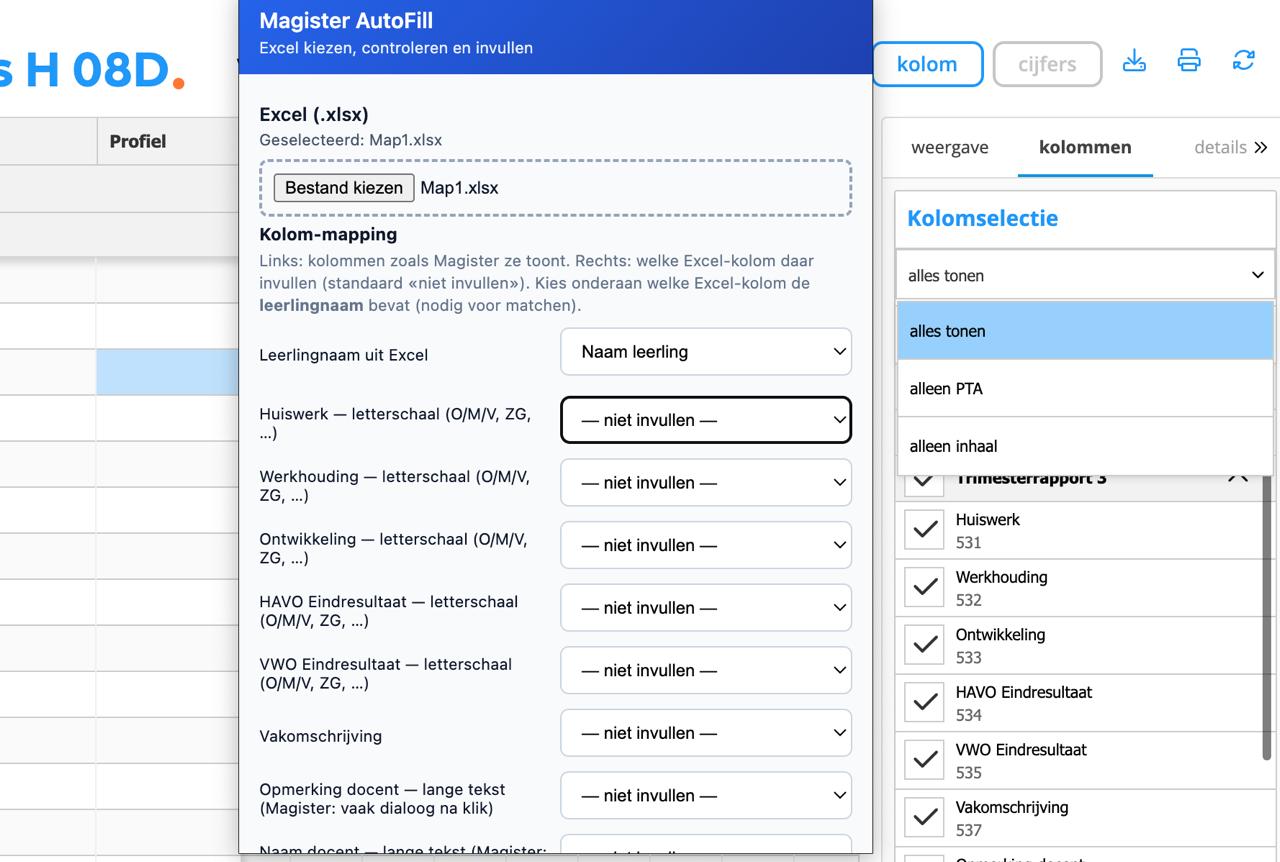Click the Kolomselectie 'alles tonen' combo box
1280x862 pixels.
click(x=1085, y=275)
